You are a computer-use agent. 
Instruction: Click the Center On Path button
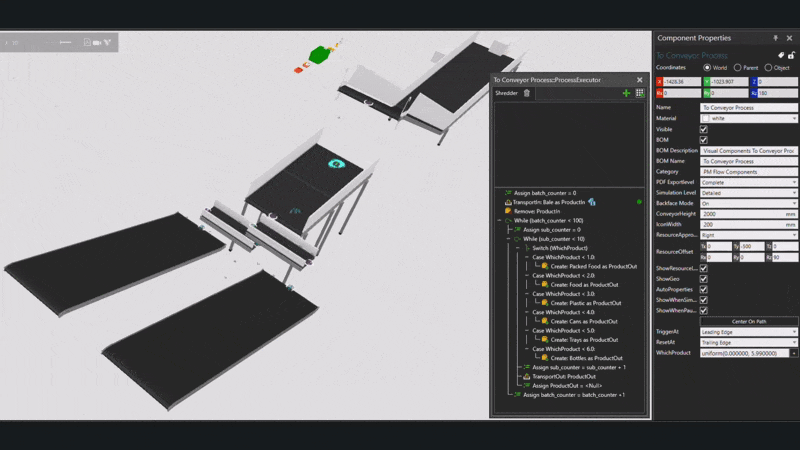(749, 320)
